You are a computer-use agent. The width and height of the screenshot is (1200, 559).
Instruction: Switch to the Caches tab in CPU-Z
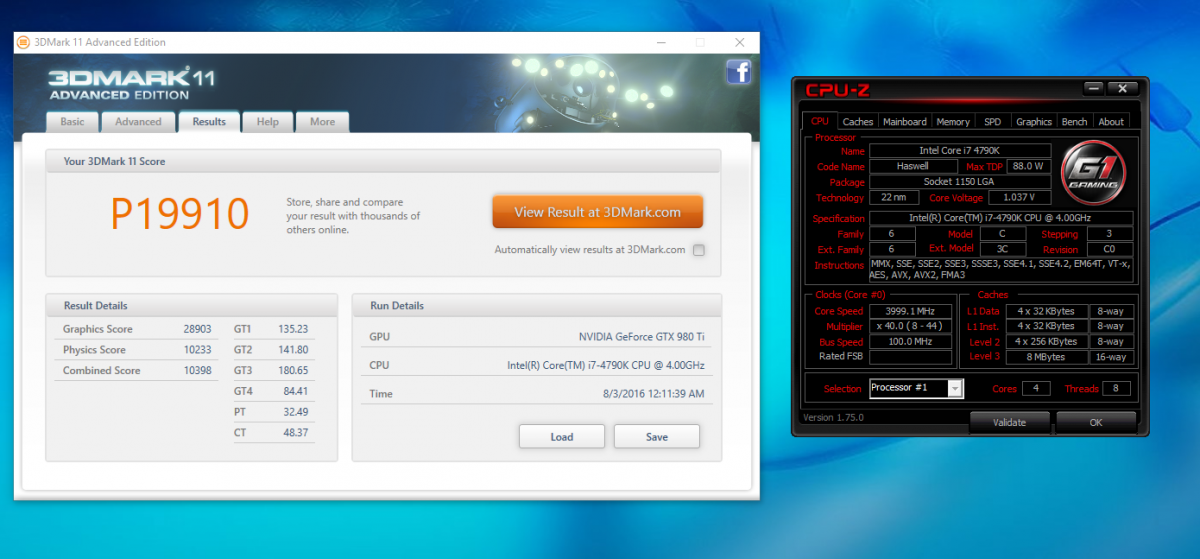pos(858,122)
